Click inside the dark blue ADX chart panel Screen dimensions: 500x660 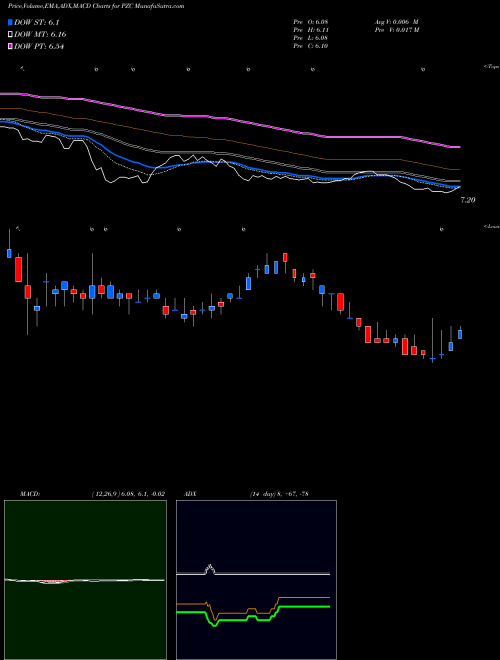click(256, 580)
